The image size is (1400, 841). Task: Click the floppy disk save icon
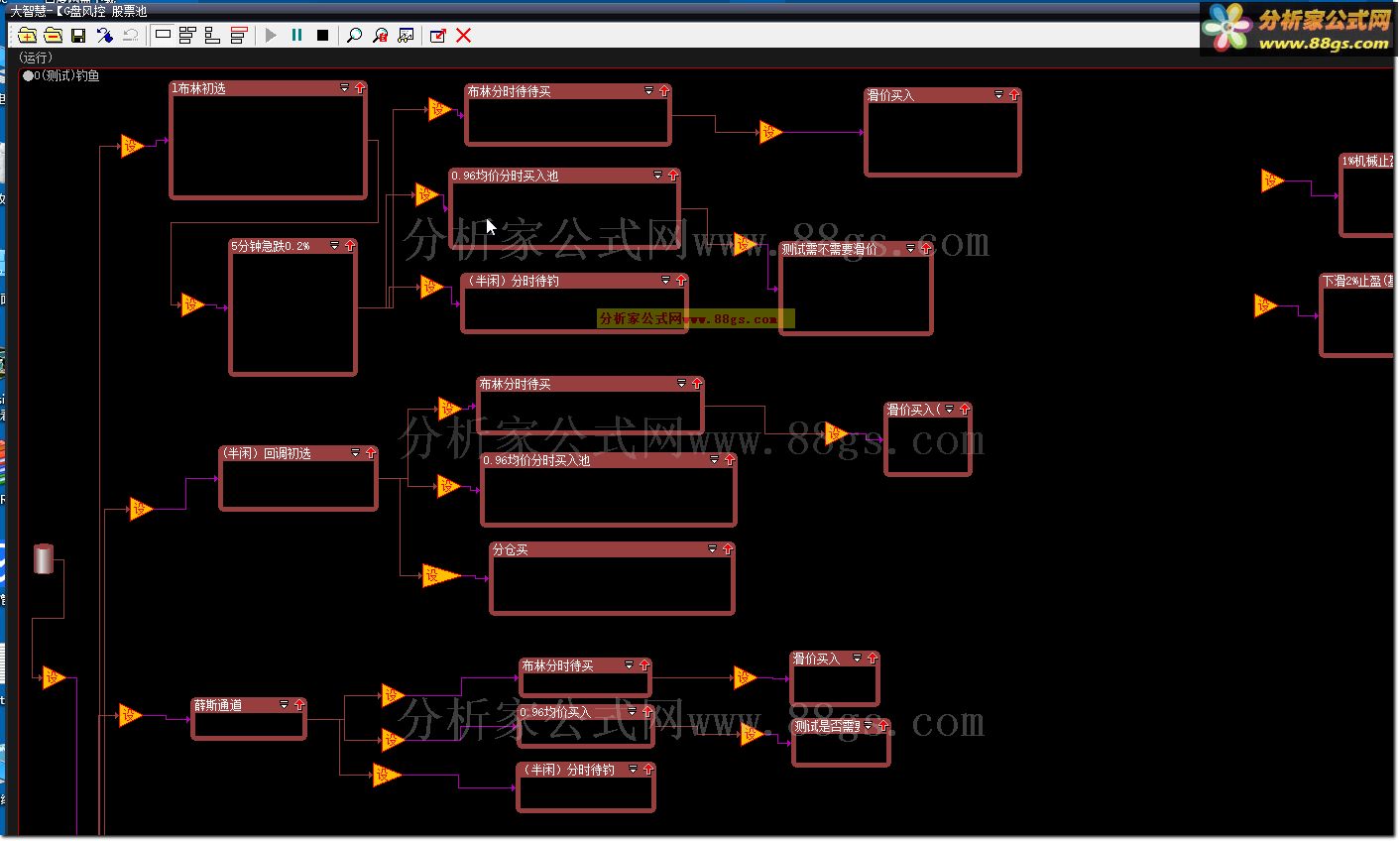pyautogui.click(x=79, y=36)
